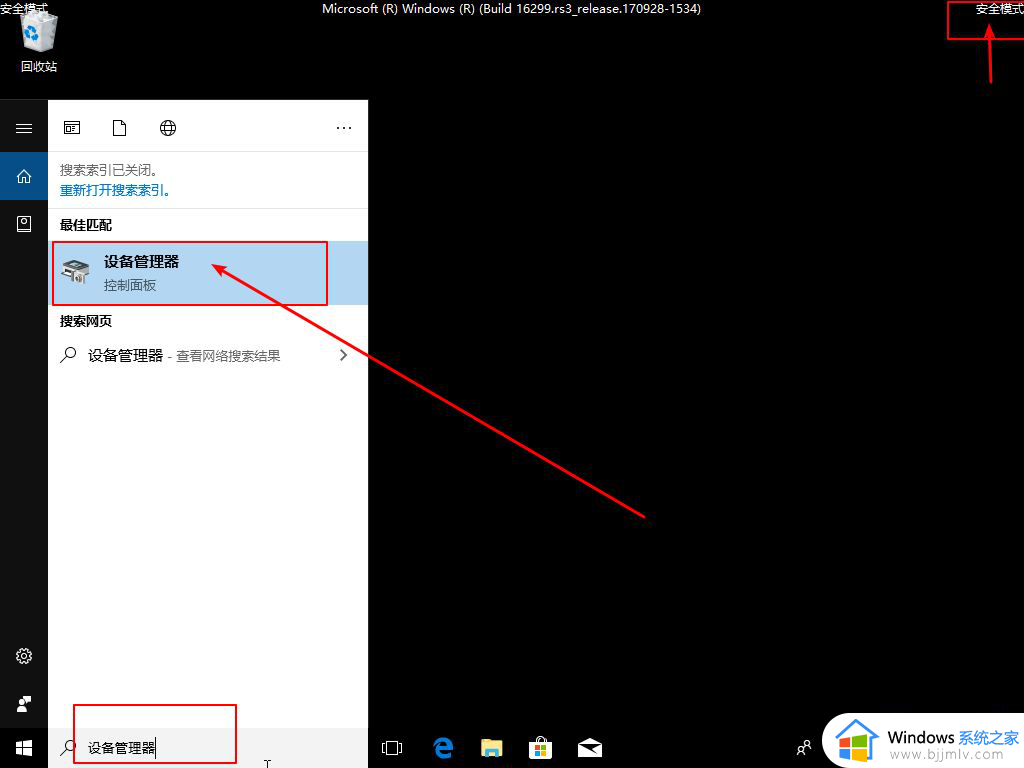Screen dimensions: 1024x768
Task: Select the 设备管理器 web search suggestion
Action: coord(208,355)
